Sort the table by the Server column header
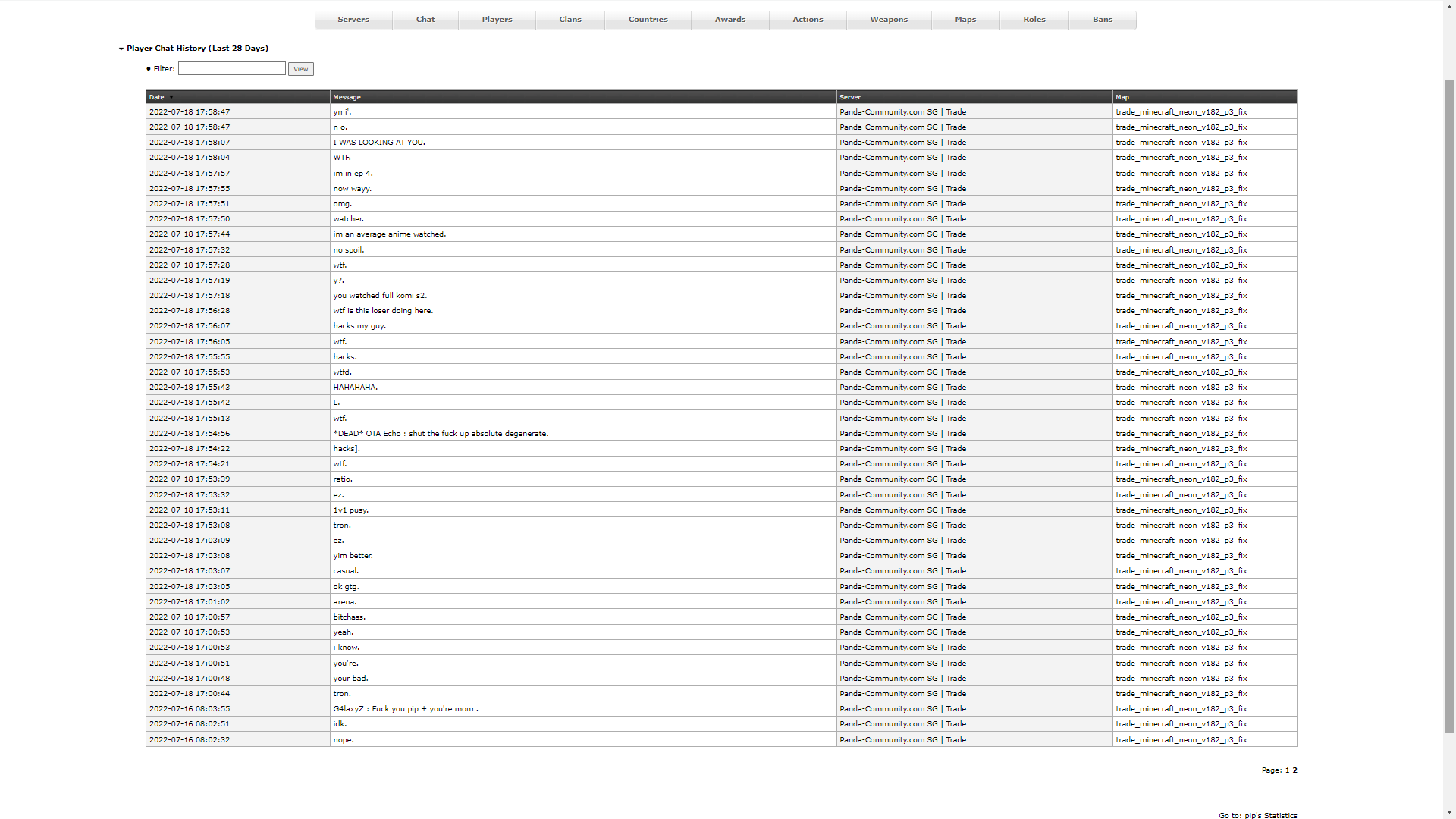This screenshot has width=1456, height=819. click(850, 97)
